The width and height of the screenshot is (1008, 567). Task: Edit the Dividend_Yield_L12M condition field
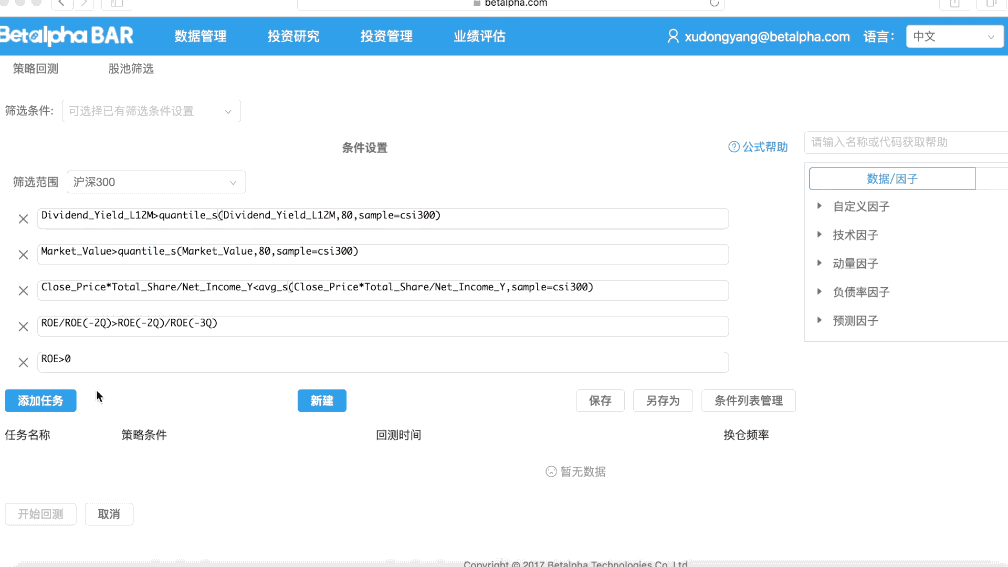382,219
